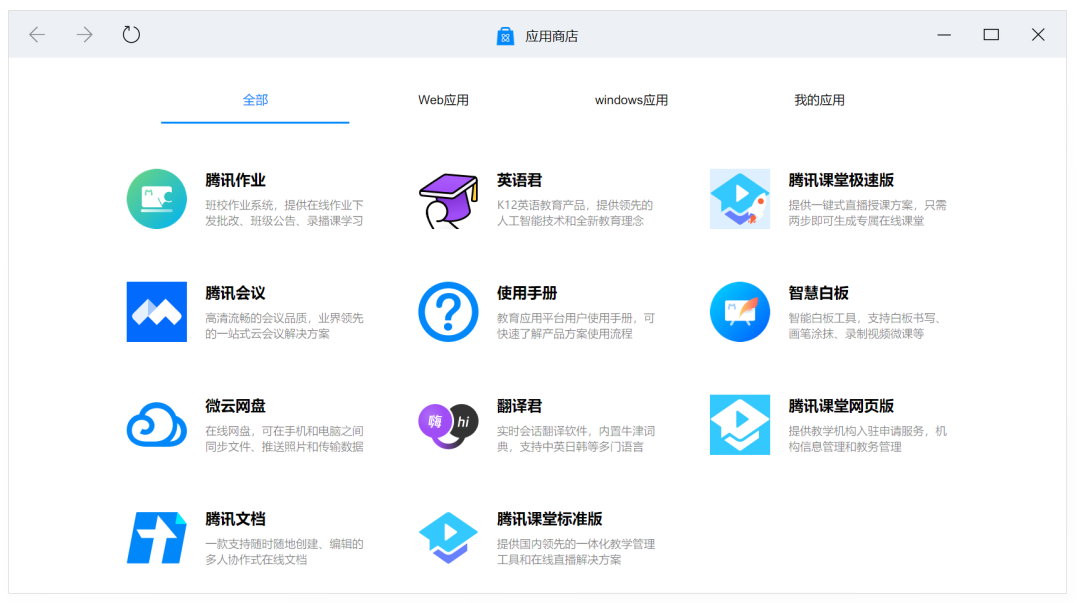Switch to the Web应用 tab
1080x603 pixels.
click(443, 99)
